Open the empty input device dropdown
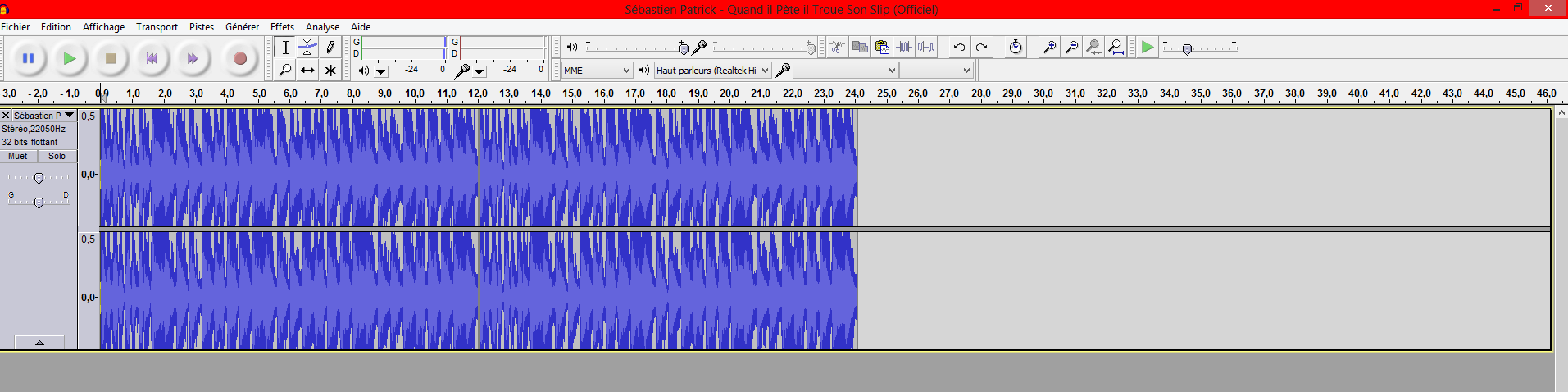The image size is (1568, 392). (845, 71)
